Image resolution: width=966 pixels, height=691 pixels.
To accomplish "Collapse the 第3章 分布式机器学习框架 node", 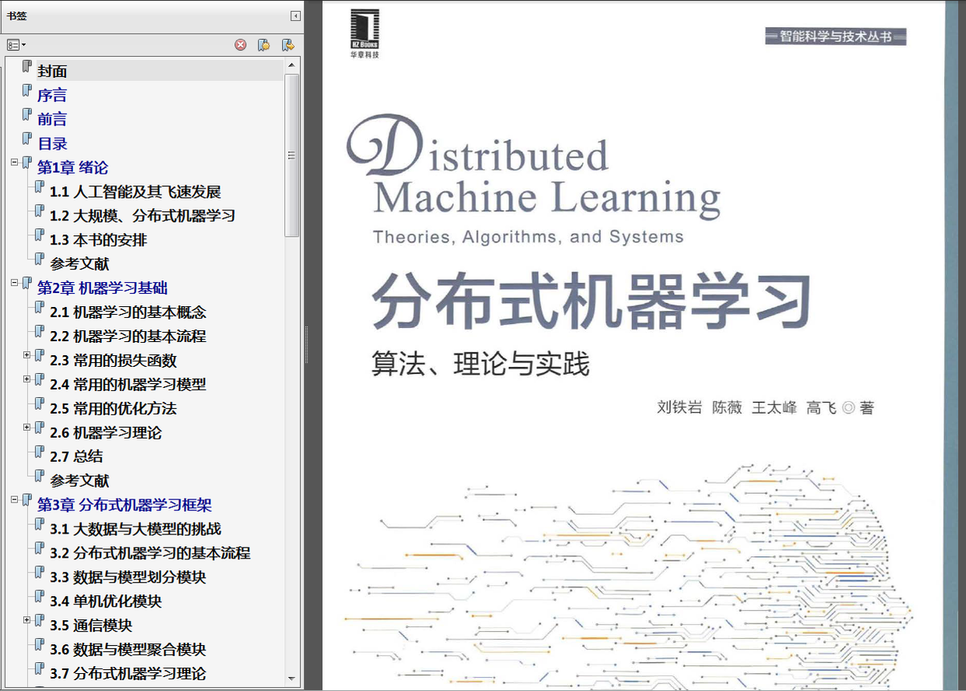I will click(15, 500).
